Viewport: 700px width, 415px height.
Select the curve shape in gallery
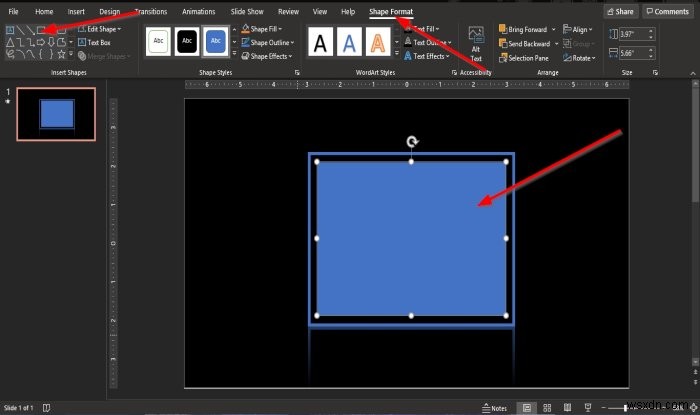coord(30,54)
